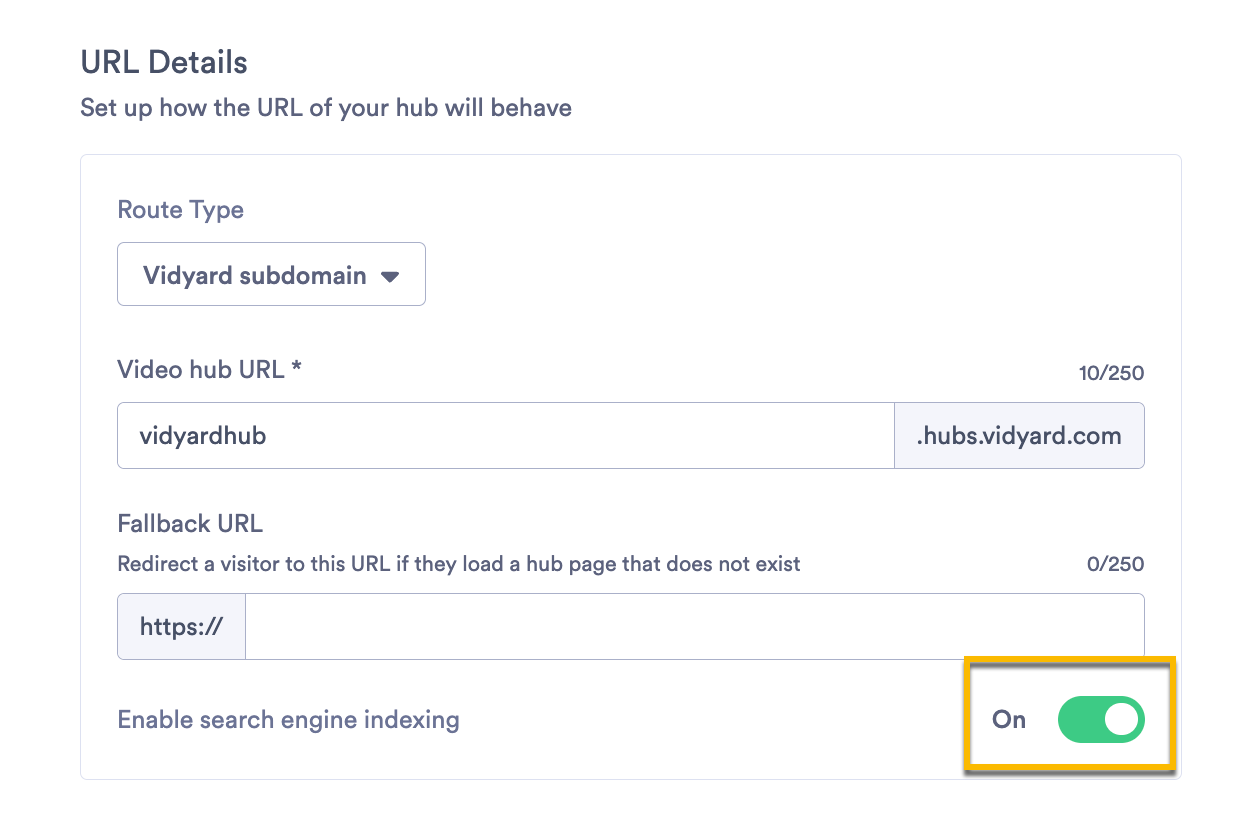Click the Fallback URL input field

[x=694, y=626]
